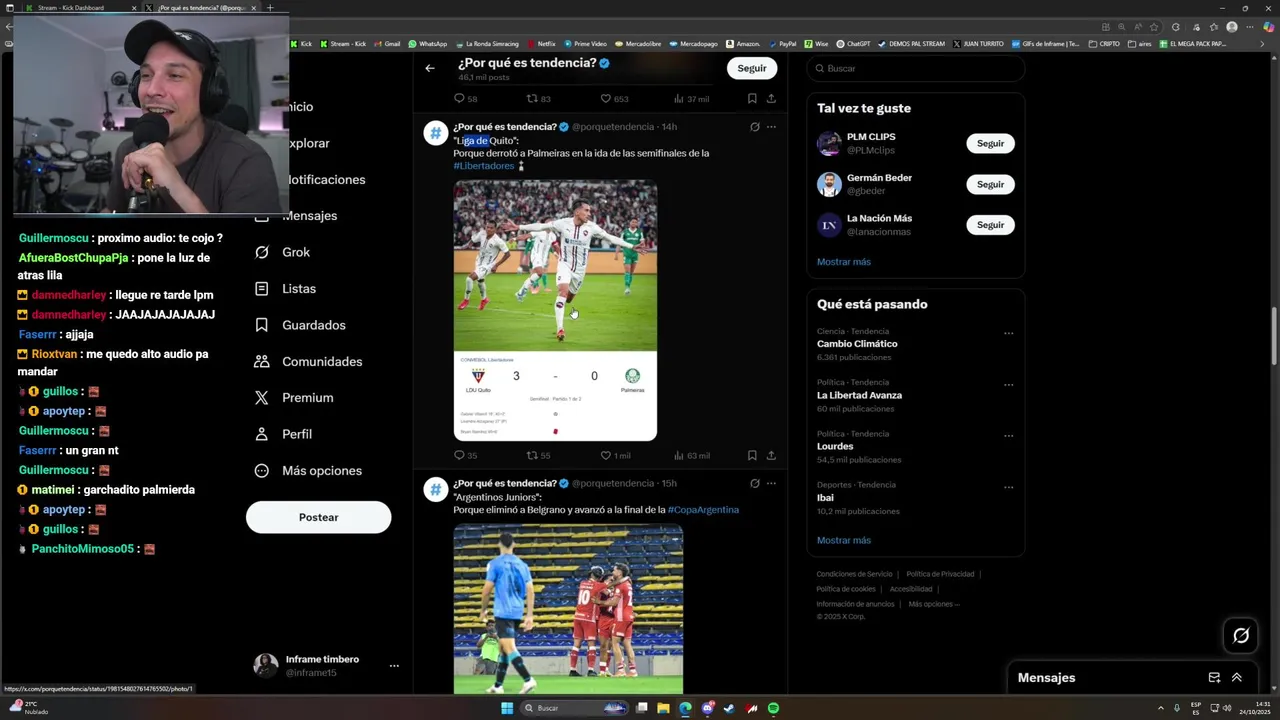Open Spotify from the taskbar
Viewport: 1280px width, 720px height.
(x=774, y=708)
